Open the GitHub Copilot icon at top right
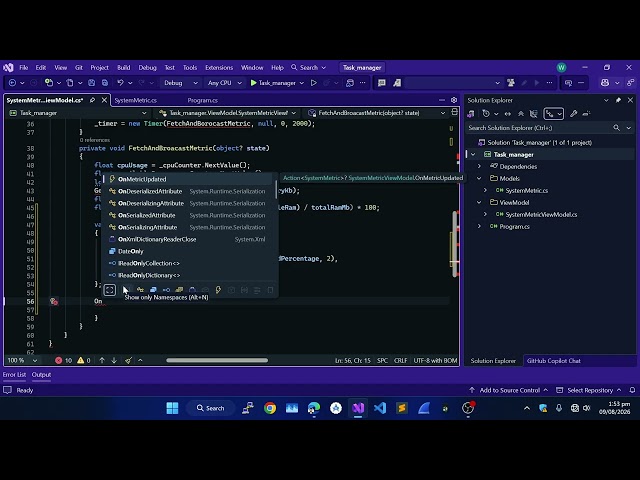This screenshot has width=640, height=480. tap(605, 83)
